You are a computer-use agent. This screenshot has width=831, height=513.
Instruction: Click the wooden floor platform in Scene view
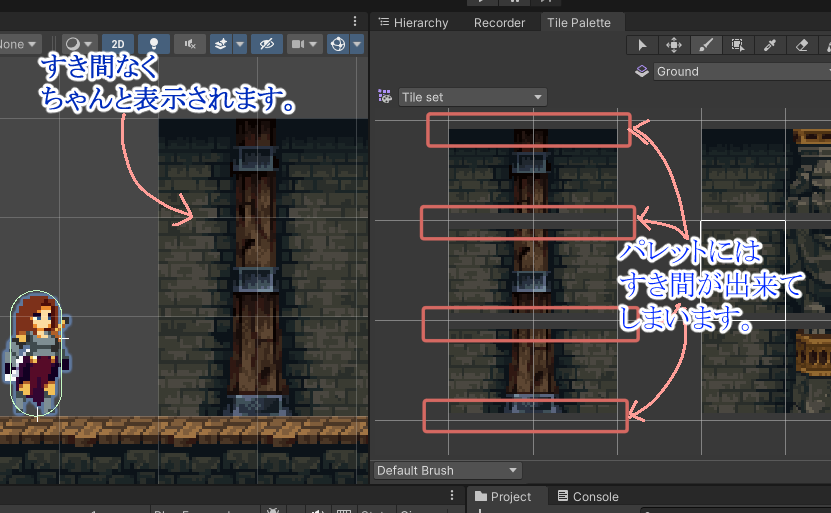[x=184, y=430]
